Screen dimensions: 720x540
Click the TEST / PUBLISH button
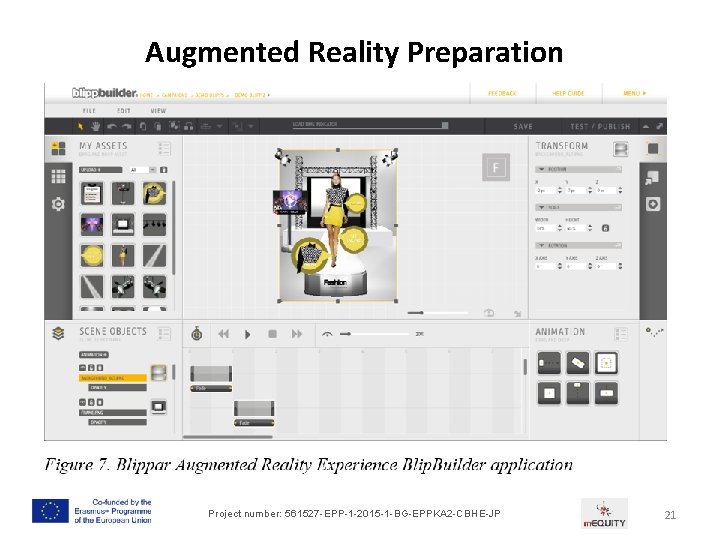tap(600, 126)
